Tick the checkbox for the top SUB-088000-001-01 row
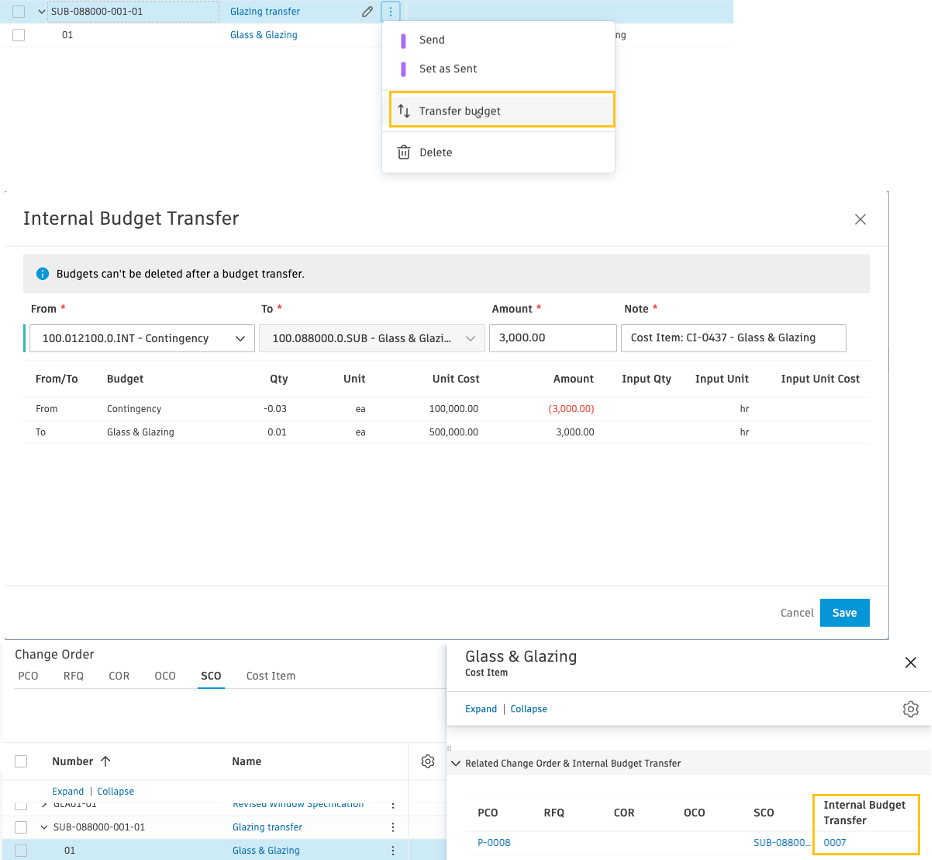Screen dimensions: 932x860 (x=19, y=12)
